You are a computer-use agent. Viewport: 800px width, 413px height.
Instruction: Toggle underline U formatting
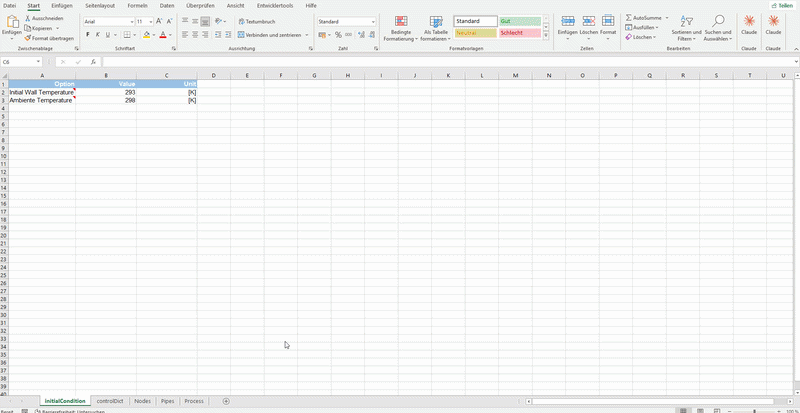coord(107,35)
